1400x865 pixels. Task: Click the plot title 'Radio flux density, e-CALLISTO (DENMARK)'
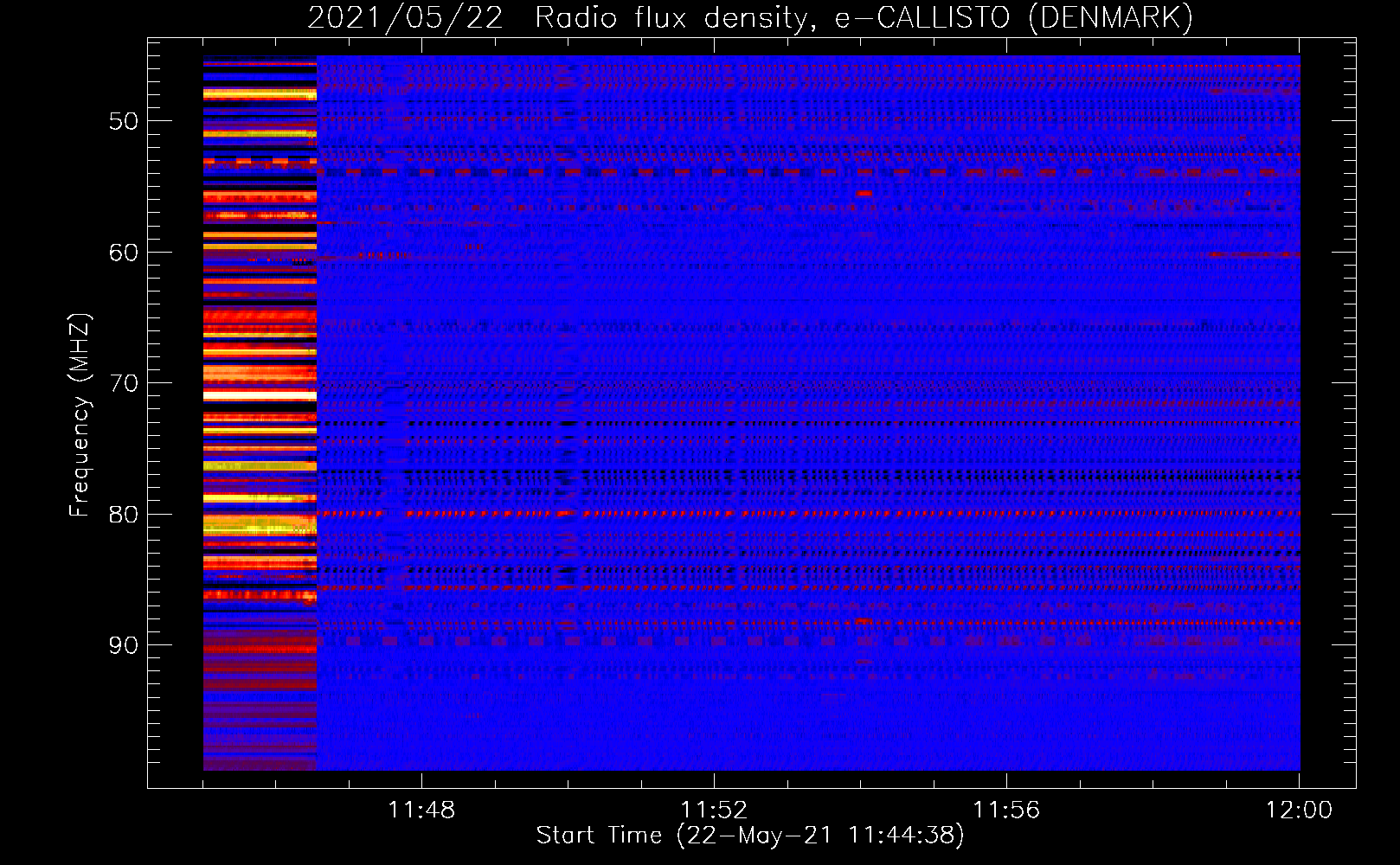tap(864, 17)
